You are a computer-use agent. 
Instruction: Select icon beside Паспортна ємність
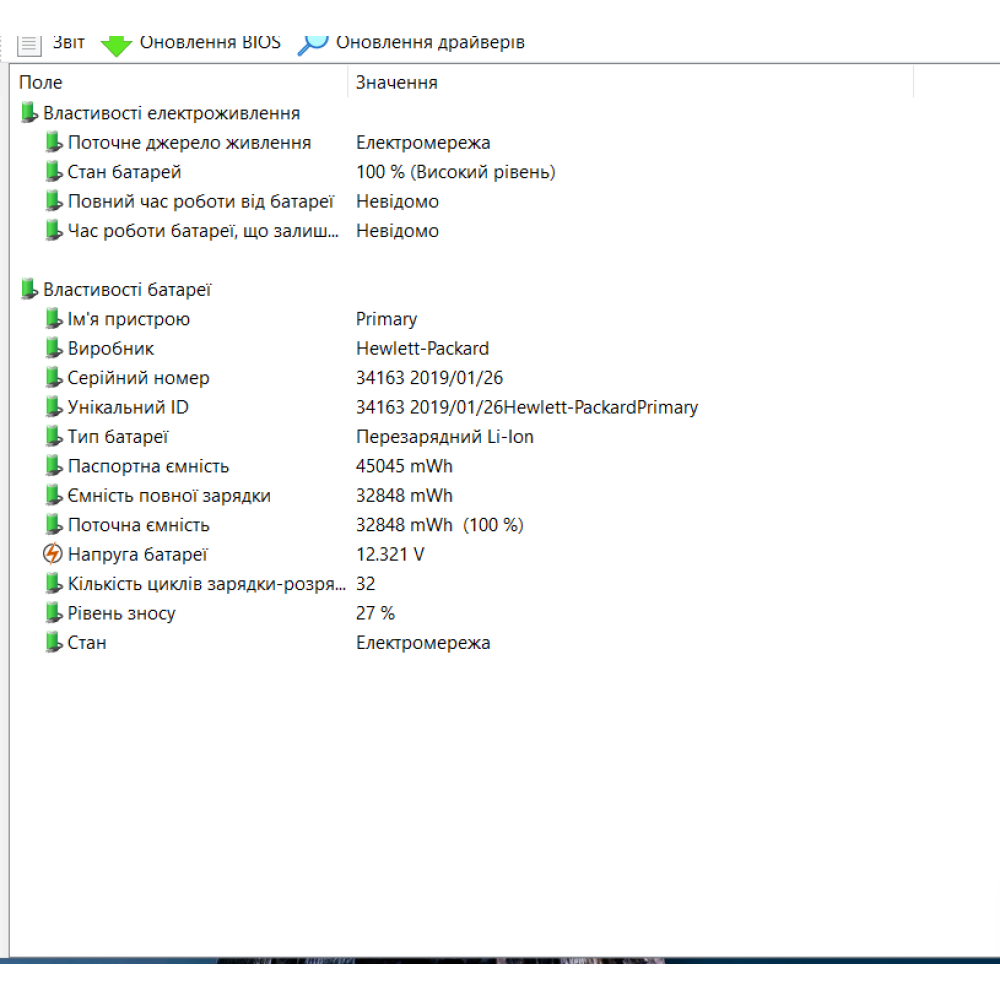(54, 466)
